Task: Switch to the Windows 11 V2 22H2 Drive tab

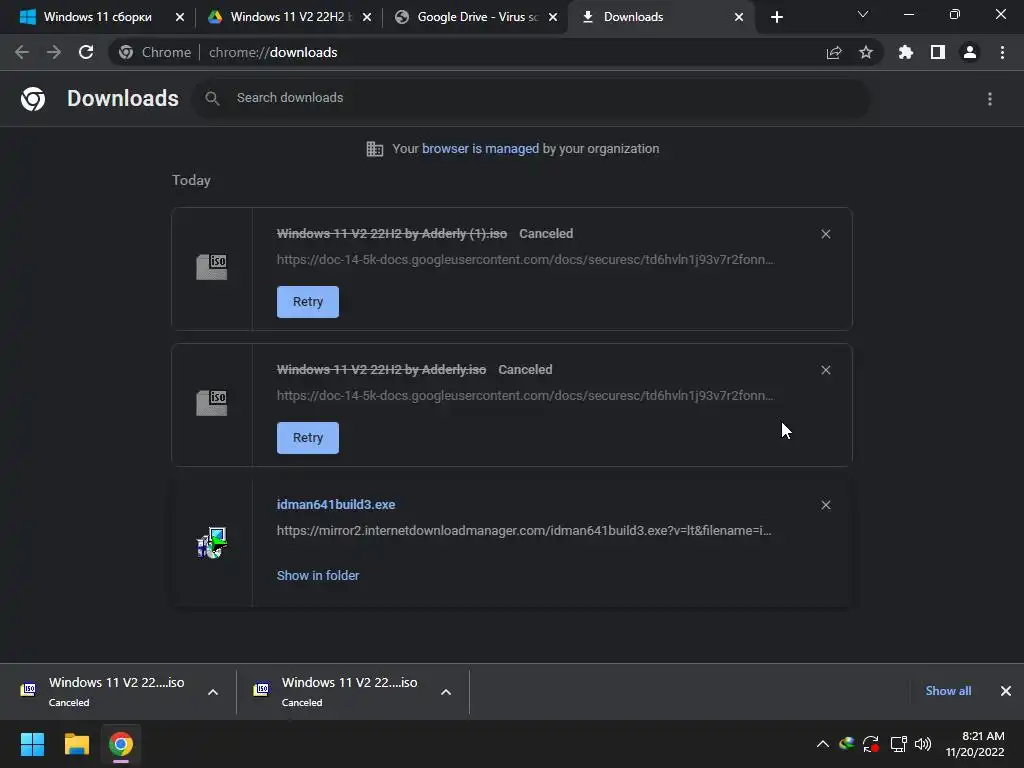Action: pos(288,17)
